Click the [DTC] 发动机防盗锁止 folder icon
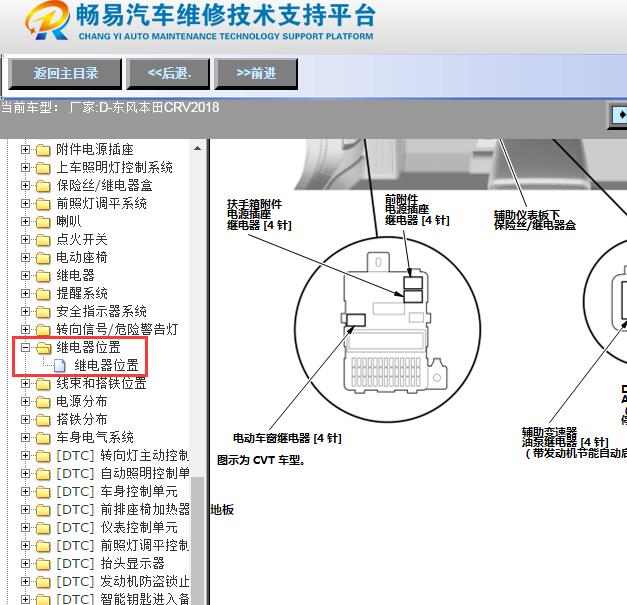Image resolution: width=627 pixels, height=605 pixels. (43, 582)
